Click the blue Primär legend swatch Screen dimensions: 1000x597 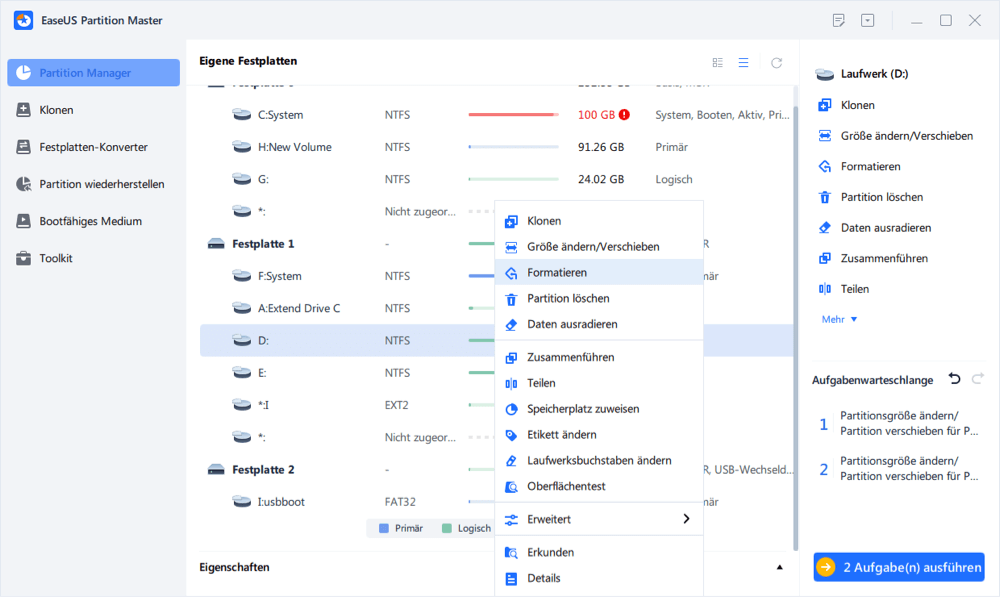[x=384, y=528]
